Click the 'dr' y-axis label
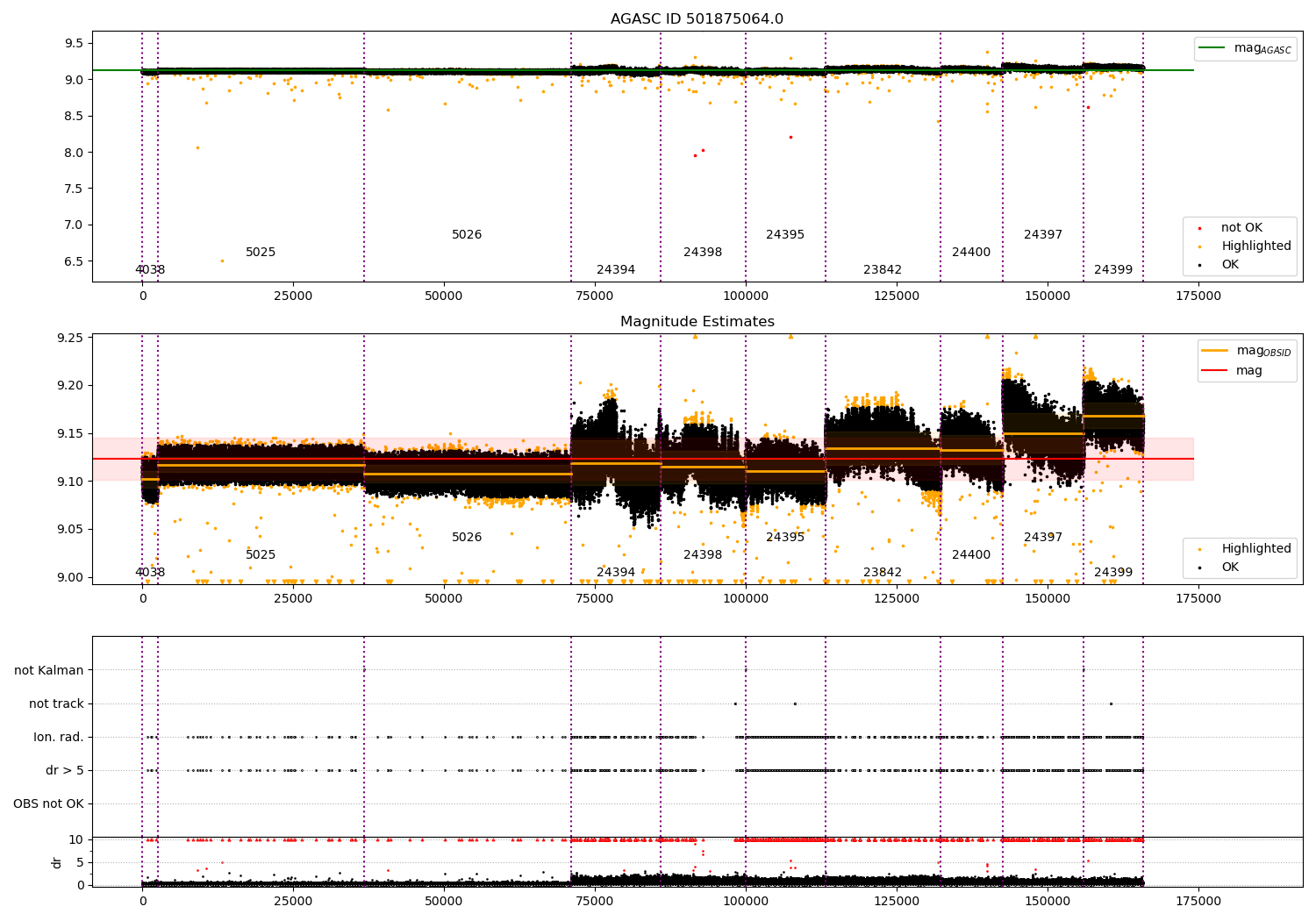The width and height of the screenshot is (1316, 921). [57, 862]
